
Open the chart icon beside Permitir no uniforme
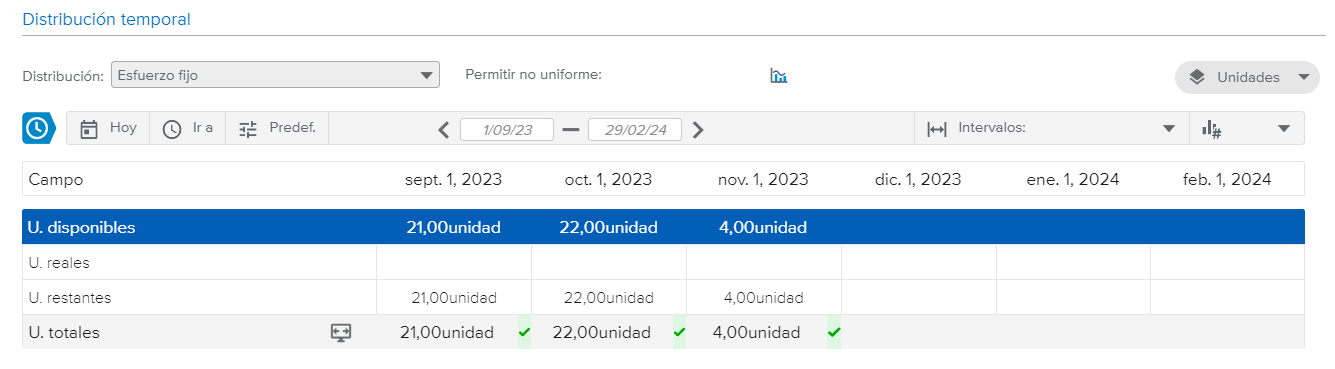(x=779, y=75)
